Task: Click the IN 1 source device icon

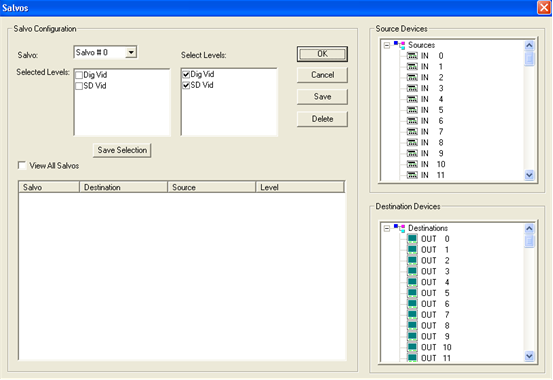Action: (412, 67)
